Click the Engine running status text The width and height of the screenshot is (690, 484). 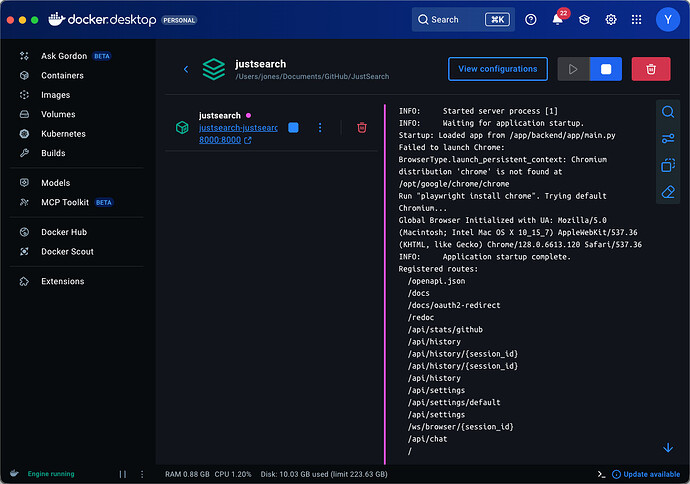coord(51,474)
